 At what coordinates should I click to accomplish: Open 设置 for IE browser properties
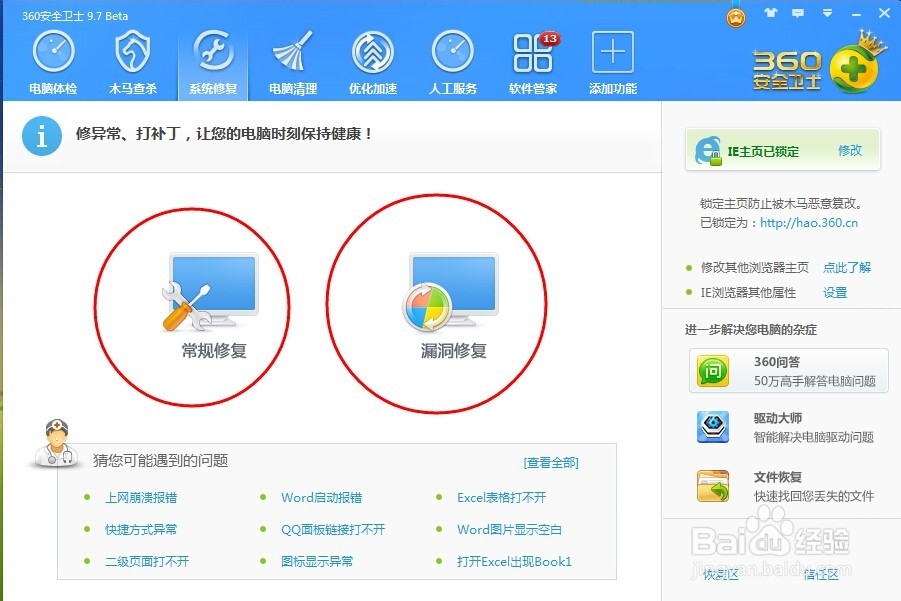tap(835, 293)
